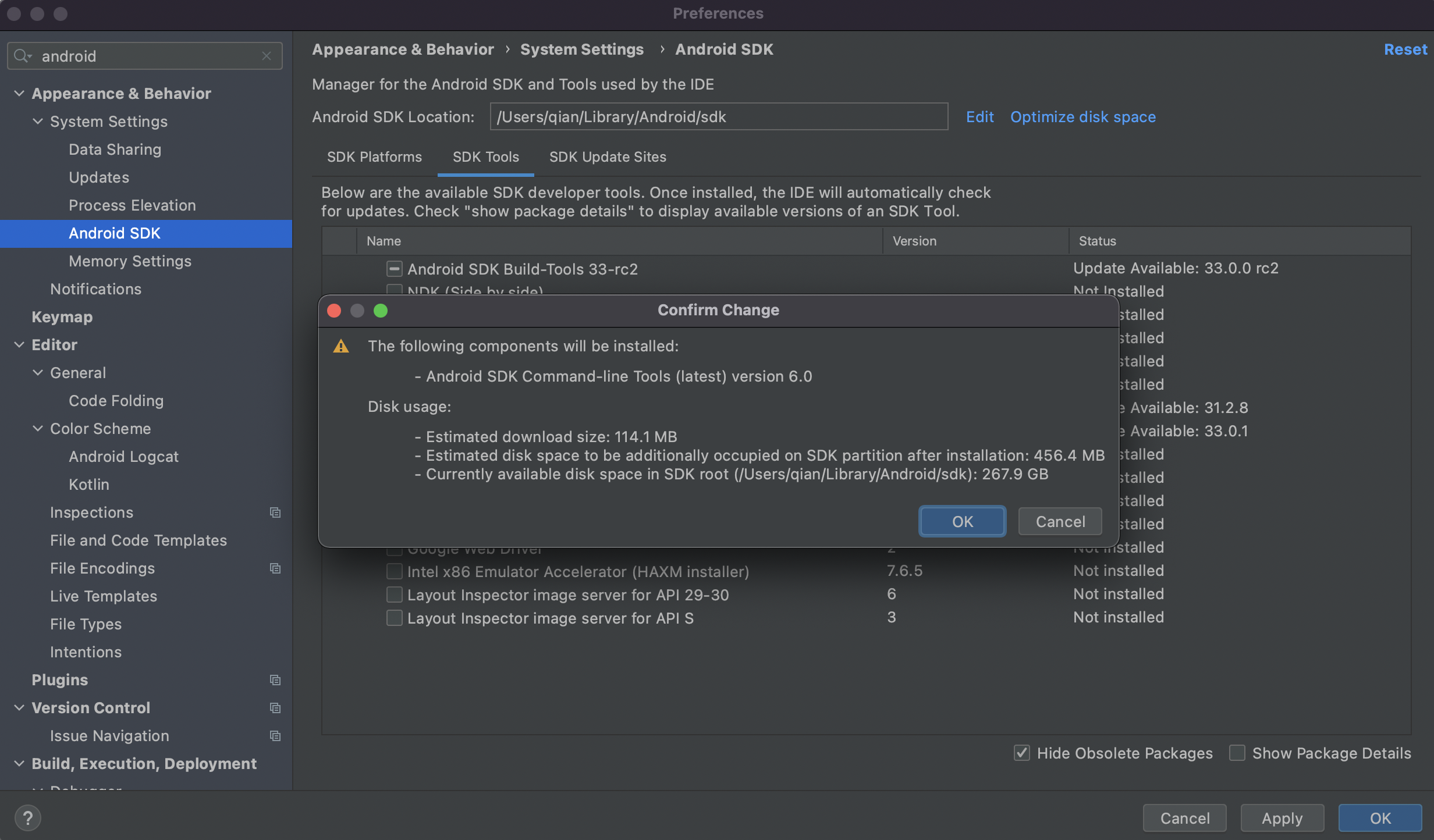Collapse the Editor tree node

click(x=19, y=345)
